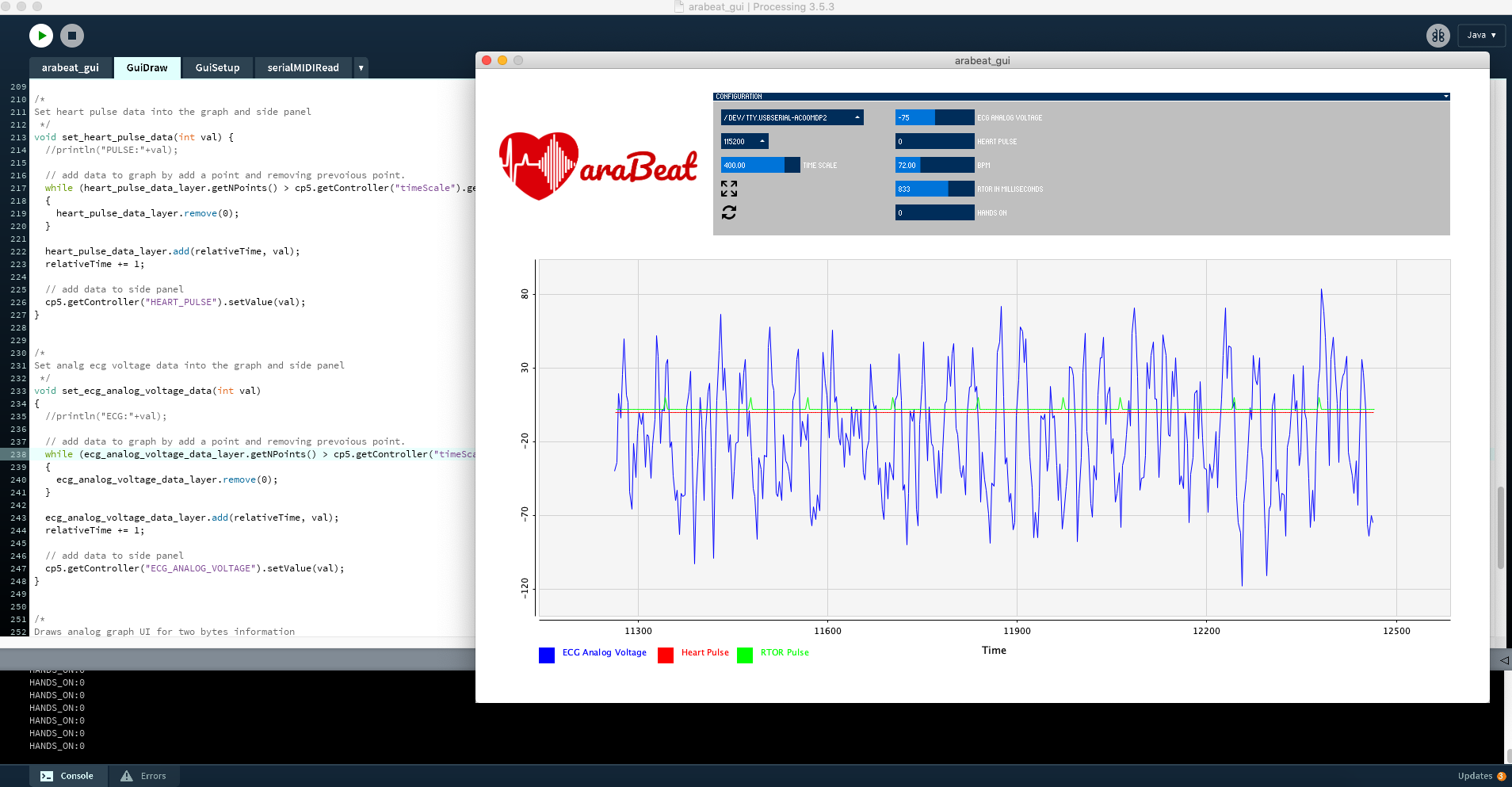1512x787 pixels.
Task: Open the tab menu arrow dropdown
Action: pos(361,68)
